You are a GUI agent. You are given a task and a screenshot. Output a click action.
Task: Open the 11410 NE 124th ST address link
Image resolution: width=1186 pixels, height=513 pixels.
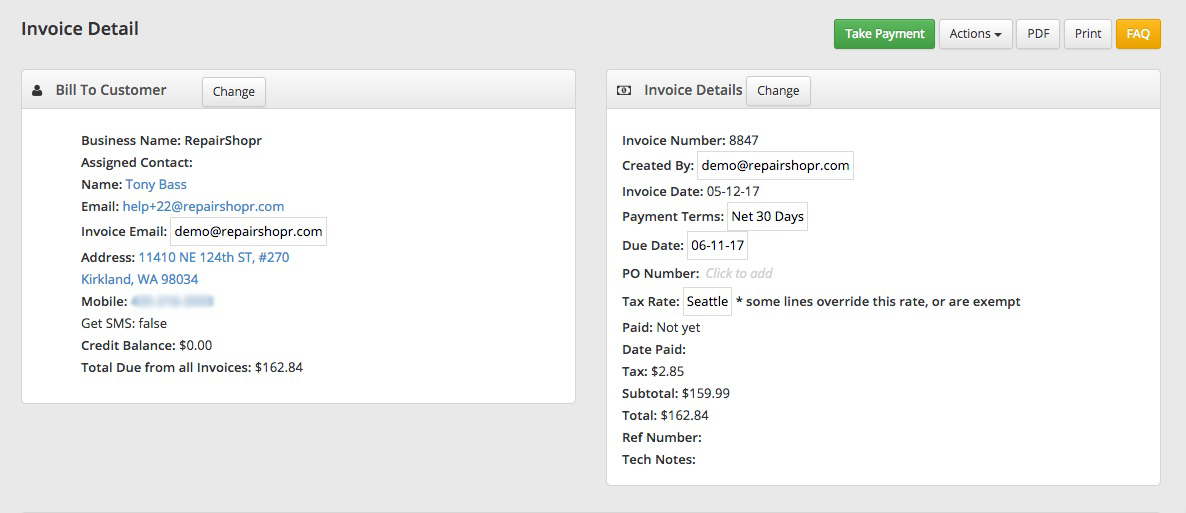click(x=214, y=257)
